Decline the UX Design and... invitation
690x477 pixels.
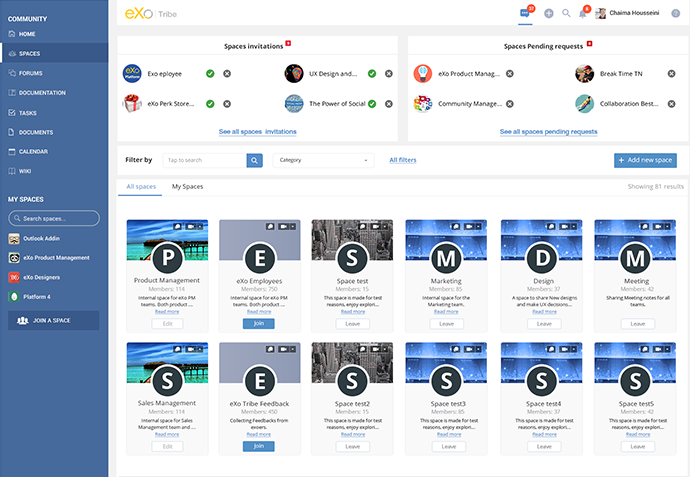389,73
